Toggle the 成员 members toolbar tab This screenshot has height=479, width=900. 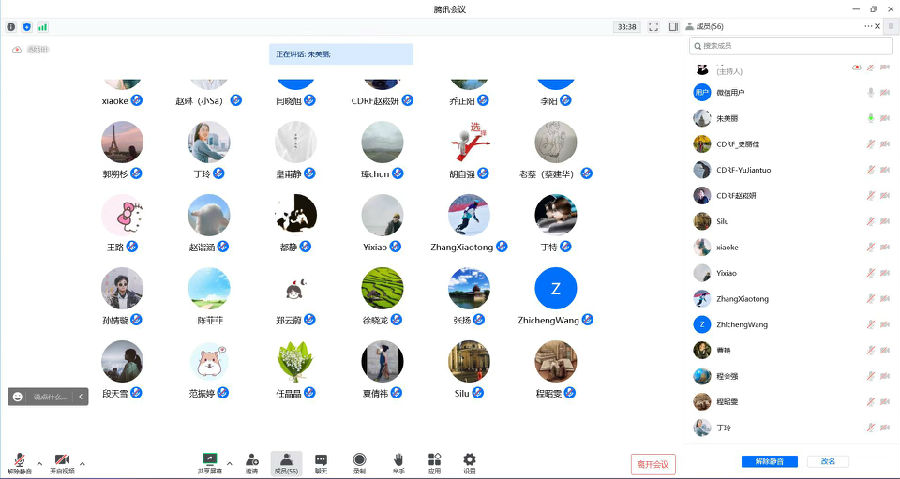tap(286, 461)
